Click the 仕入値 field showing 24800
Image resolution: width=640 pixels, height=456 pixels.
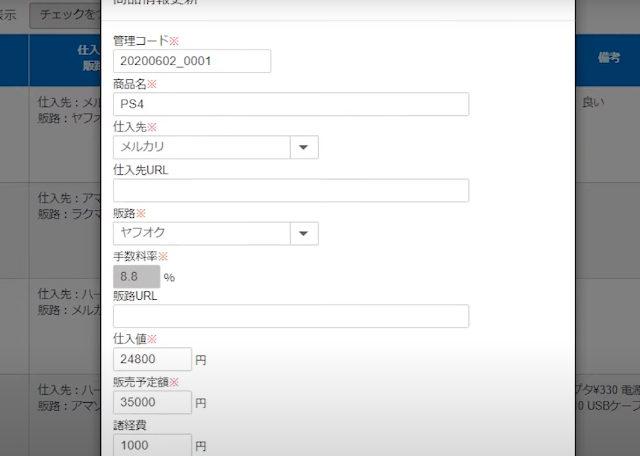pyautogui.click(x=152, y=359)
